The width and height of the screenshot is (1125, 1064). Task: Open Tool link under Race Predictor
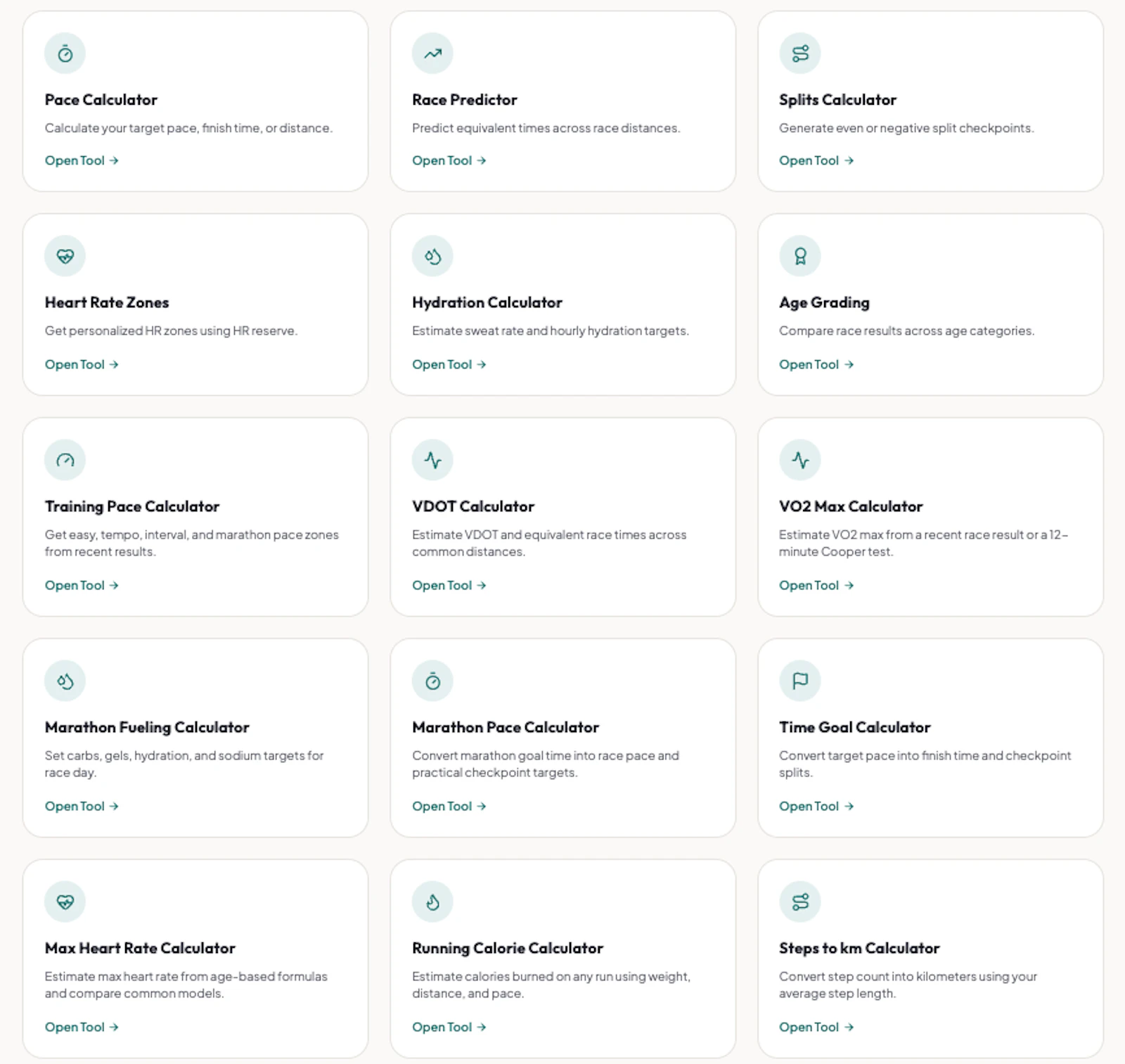449,160
